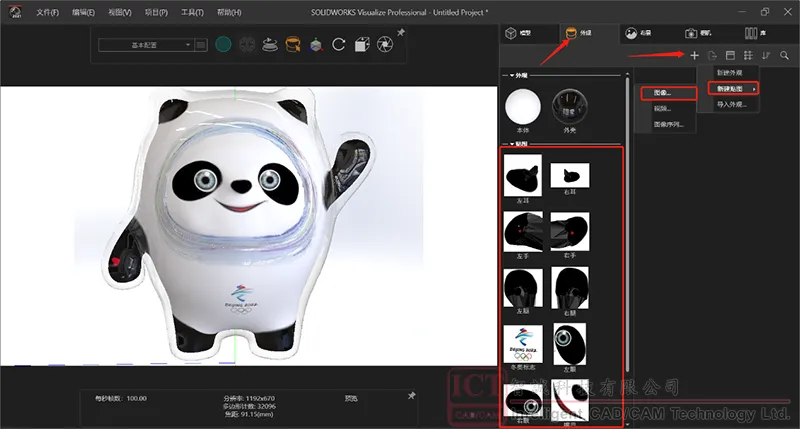The height and width of the screenshot is (429, 800).
Task: Click the camera aperture render icon
Action: (385, 44)
